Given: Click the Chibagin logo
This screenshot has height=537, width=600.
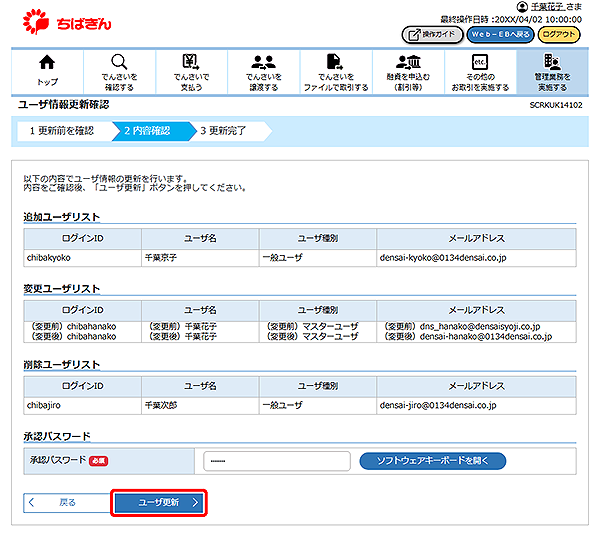Looking at the screenshot, I should click(x=63, y=19).
